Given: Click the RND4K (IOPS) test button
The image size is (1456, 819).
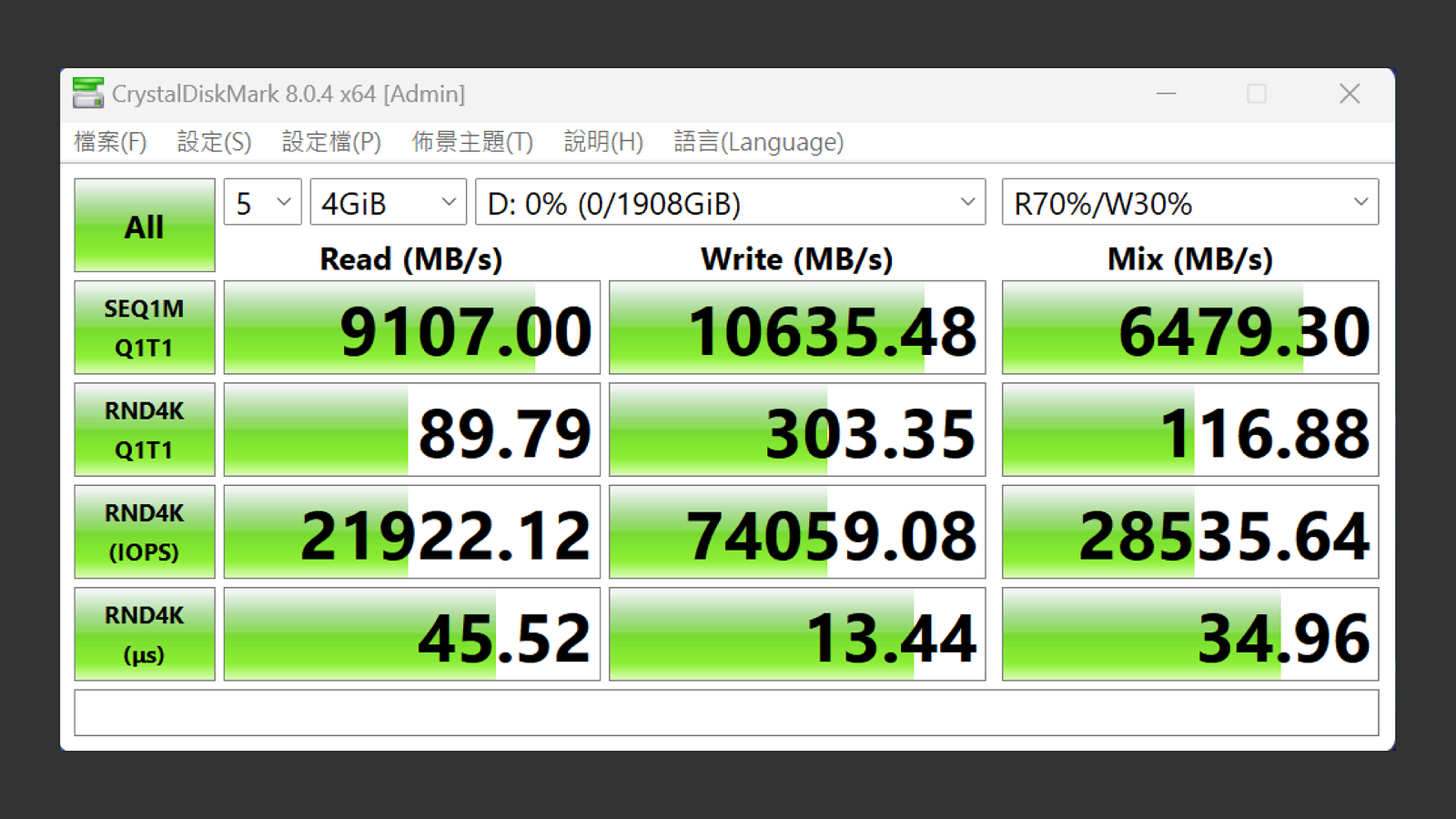Looking at the screenshot, I should click(145, 532).
